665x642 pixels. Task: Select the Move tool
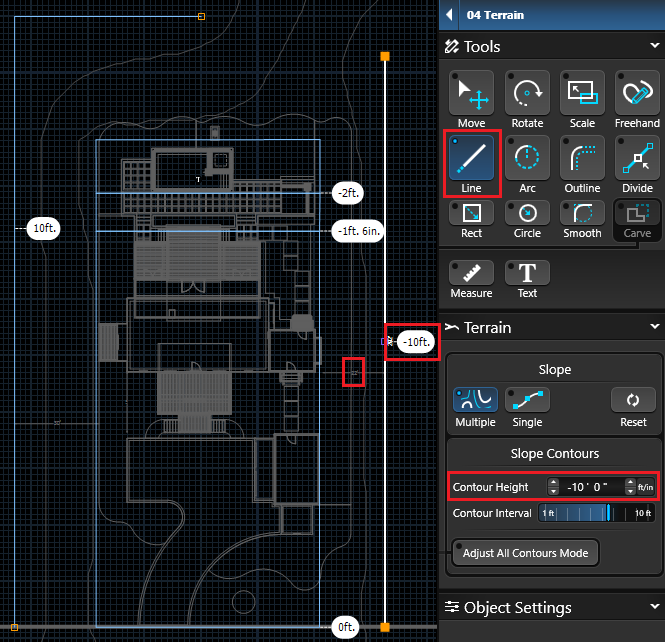471,95
